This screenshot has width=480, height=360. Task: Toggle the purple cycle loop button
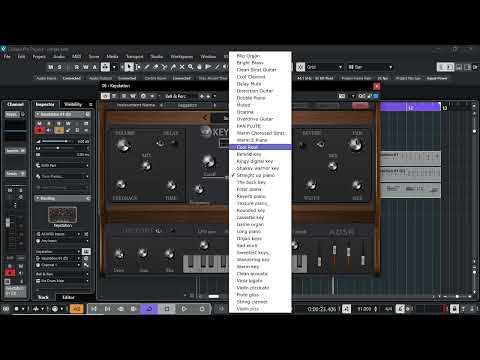pos(149,309)
